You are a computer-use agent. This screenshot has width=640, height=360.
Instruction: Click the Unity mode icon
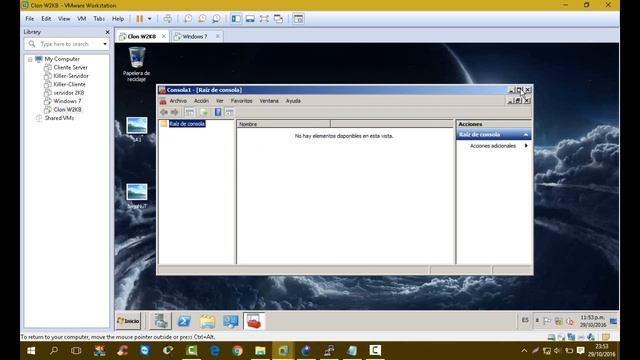point(278,19)
